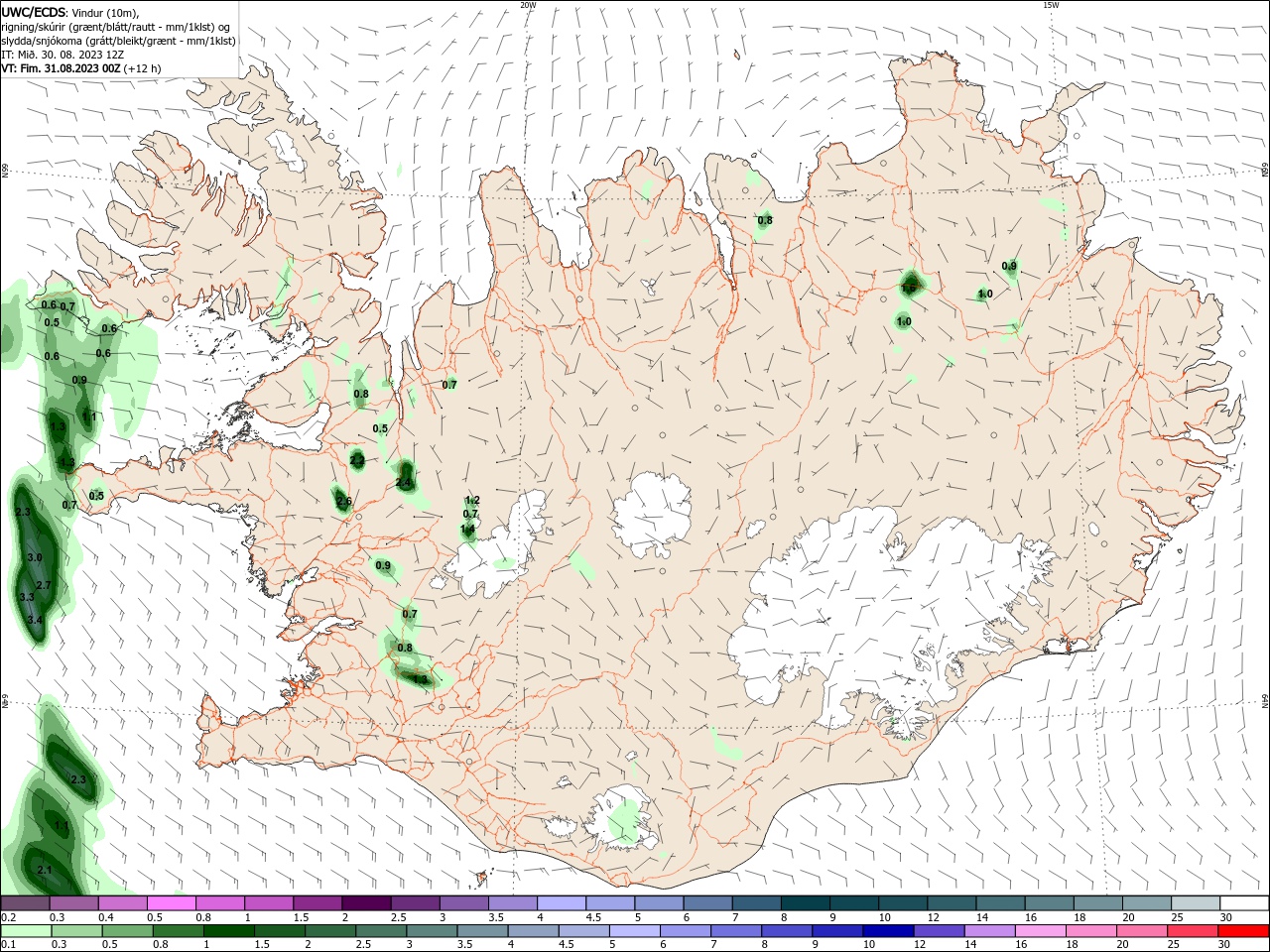1270x952 pixels.
Task: Pick the green swatch between 0.3 and 0.5
Action: pos(76,931)
